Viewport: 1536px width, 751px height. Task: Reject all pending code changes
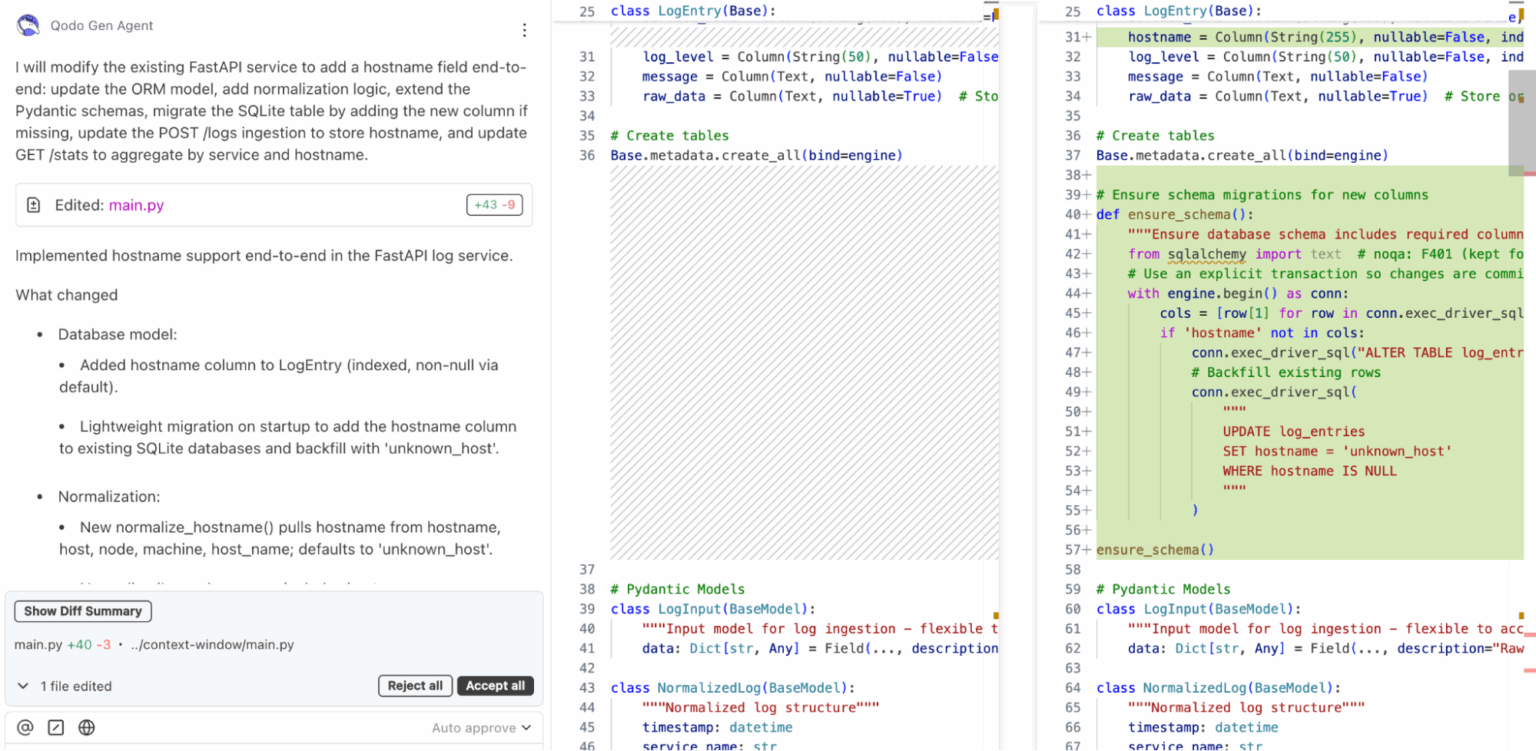415,686
